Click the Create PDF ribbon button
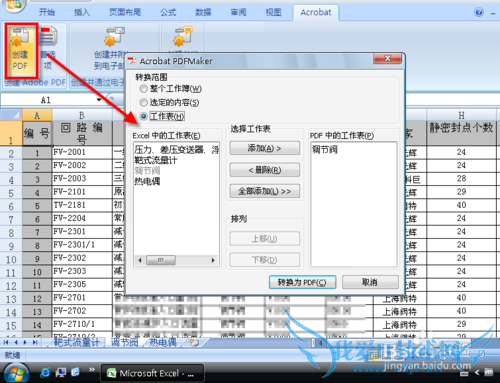 click(20, 51)
